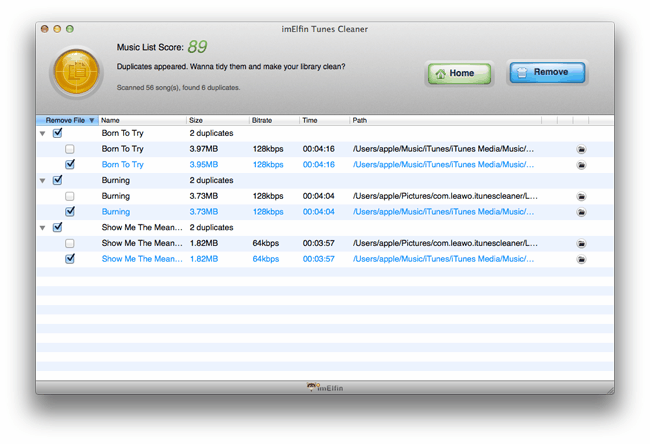Uncheck blue Show Me The Mean duplicate
Viewport: 650px width, 444px height.
(70, 259)
